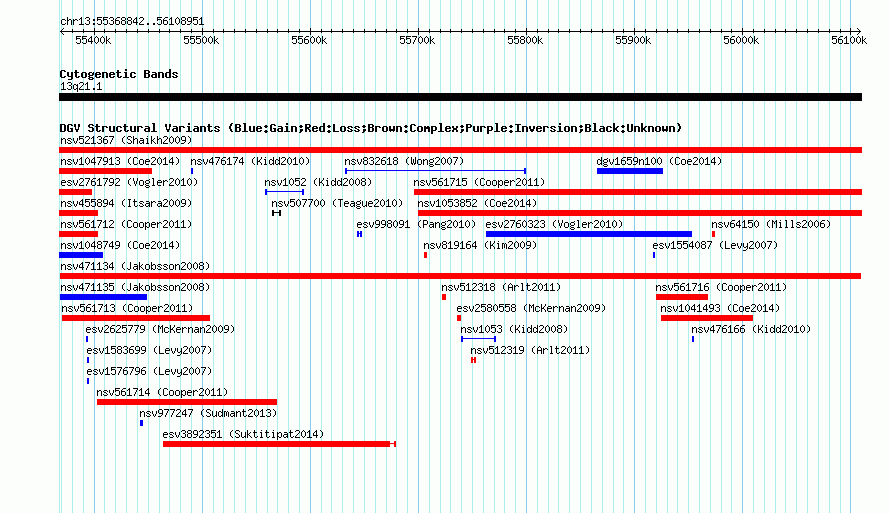Click the 55400k ruler position
Viewport: 890px width, 513px height.
(x=93, y=40)
